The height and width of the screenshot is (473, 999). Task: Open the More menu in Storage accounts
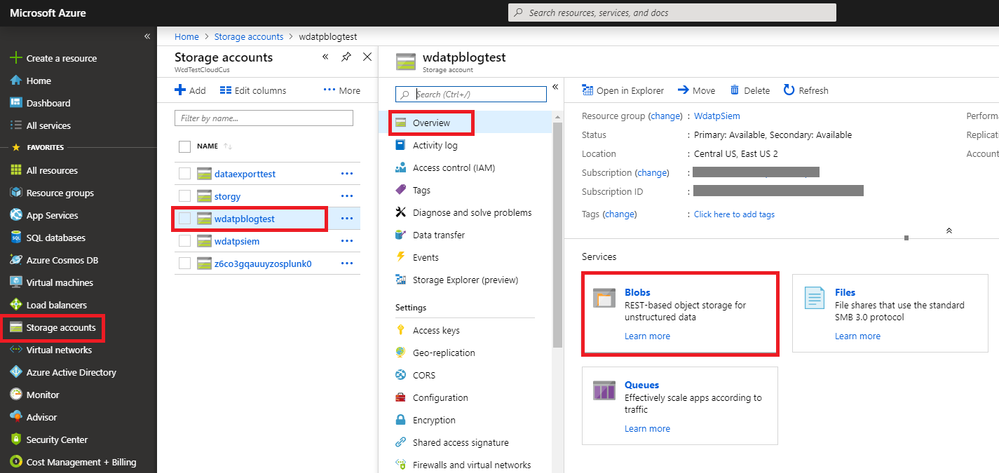pyautogui.click(x=342, y=91)
